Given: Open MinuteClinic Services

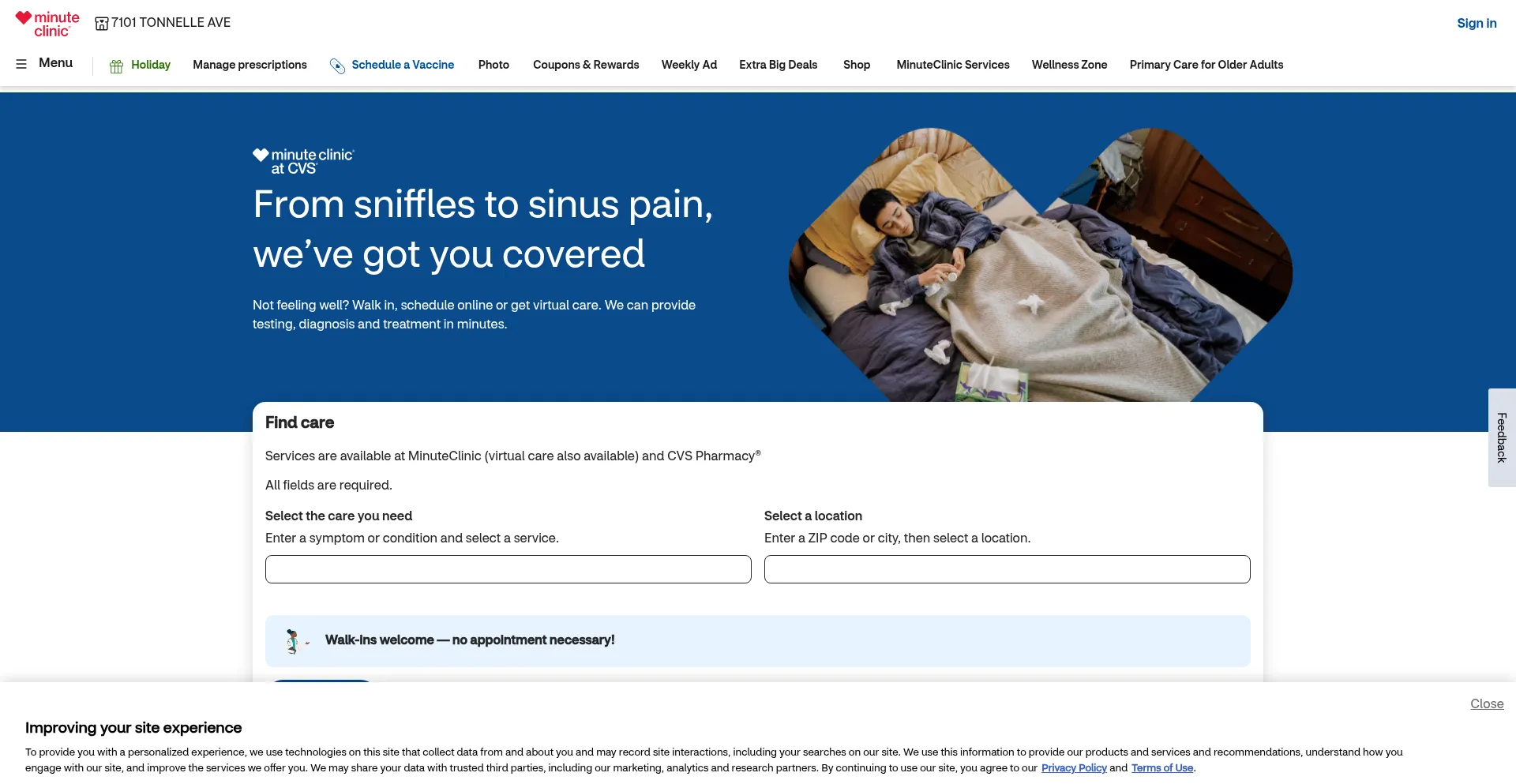Looking at the screenshot, I should (953, 65).
